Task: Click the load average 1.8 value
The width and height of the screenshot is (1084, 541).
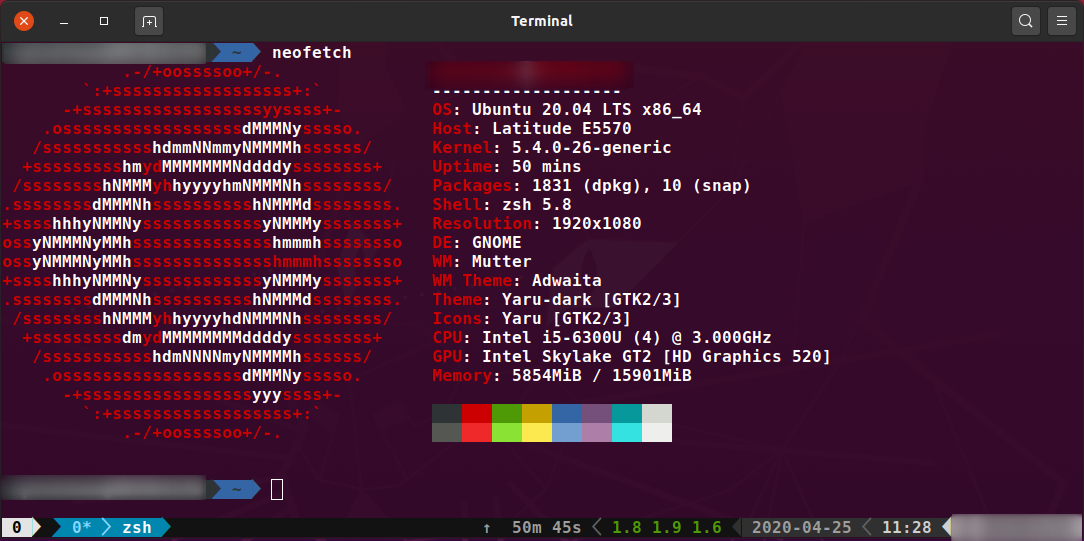Action: click(x=627, y=528)
